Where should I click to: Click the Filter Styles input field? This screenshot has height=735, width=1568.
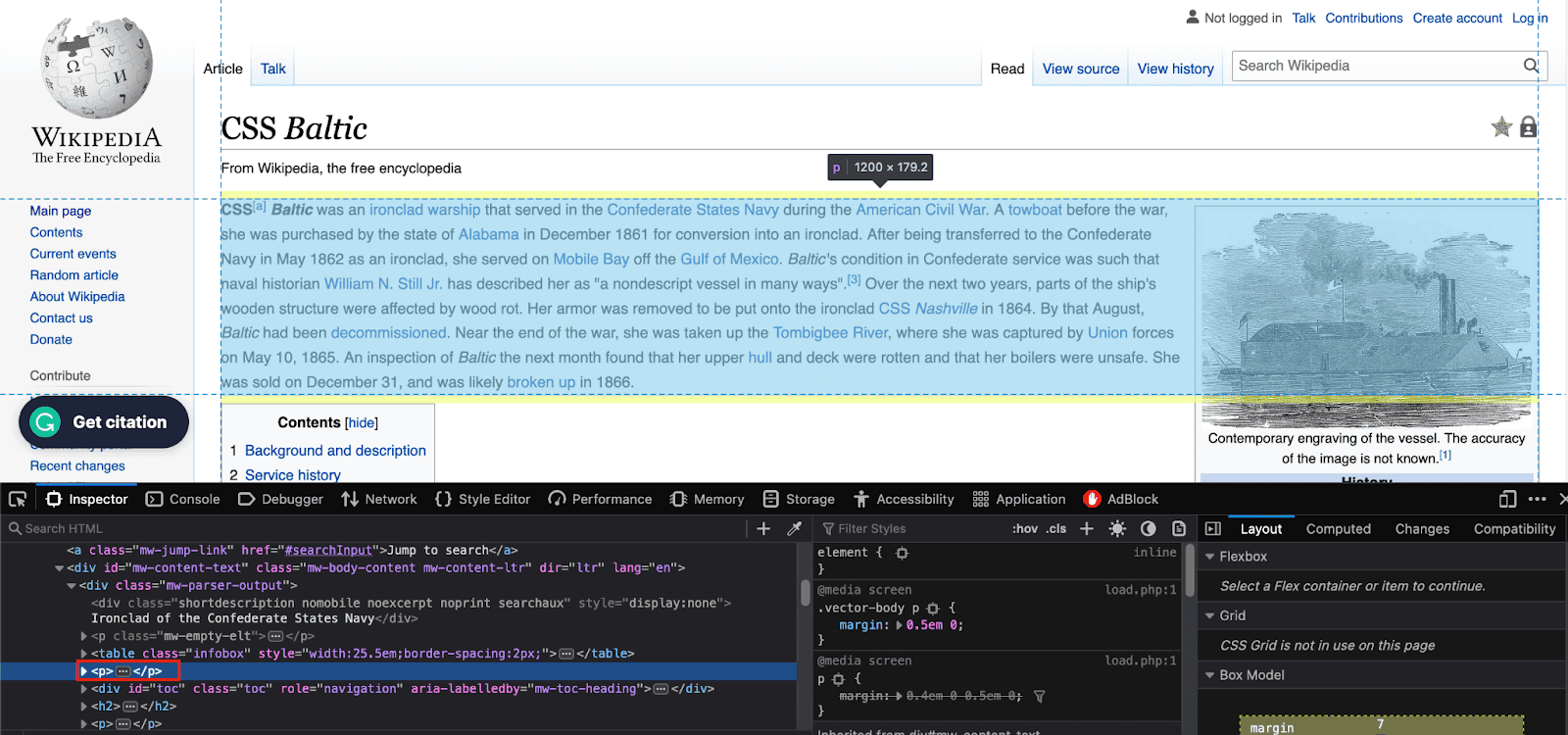click(911, 528)
